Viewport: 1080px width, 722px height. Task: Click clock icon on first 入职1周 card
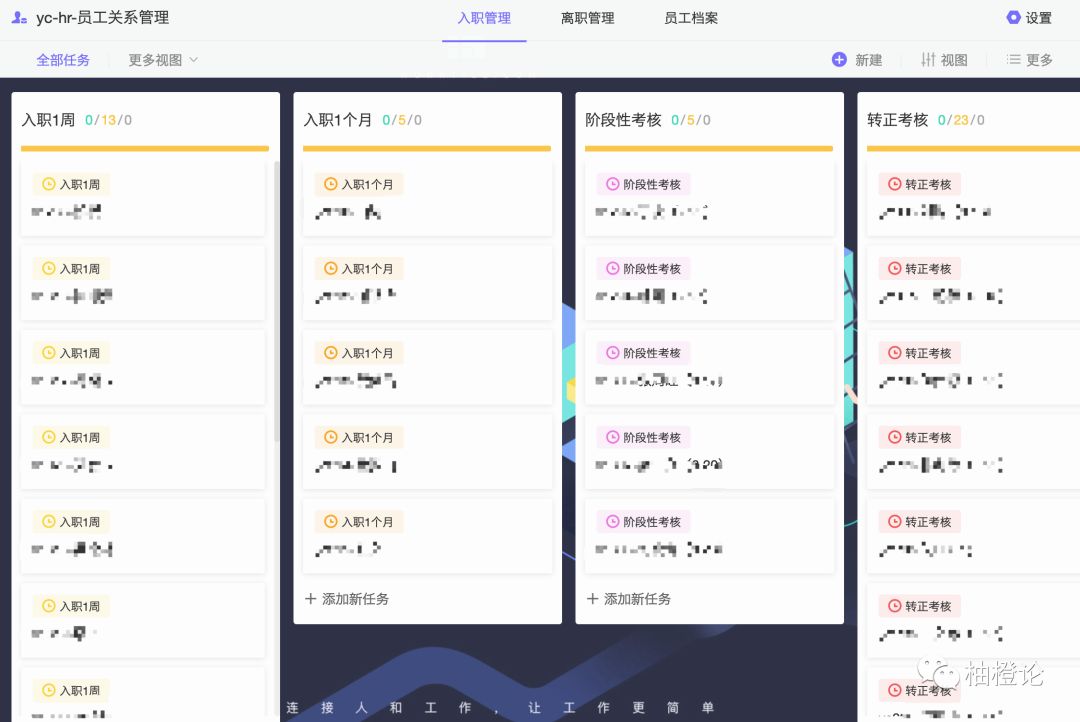click(48, 184)
